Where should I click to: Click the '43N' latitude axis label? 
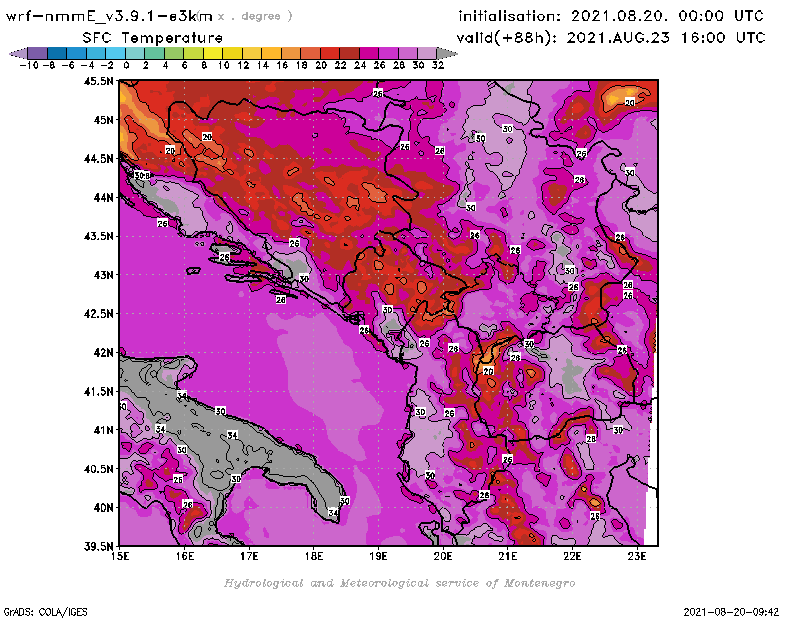tap(104, 275)
